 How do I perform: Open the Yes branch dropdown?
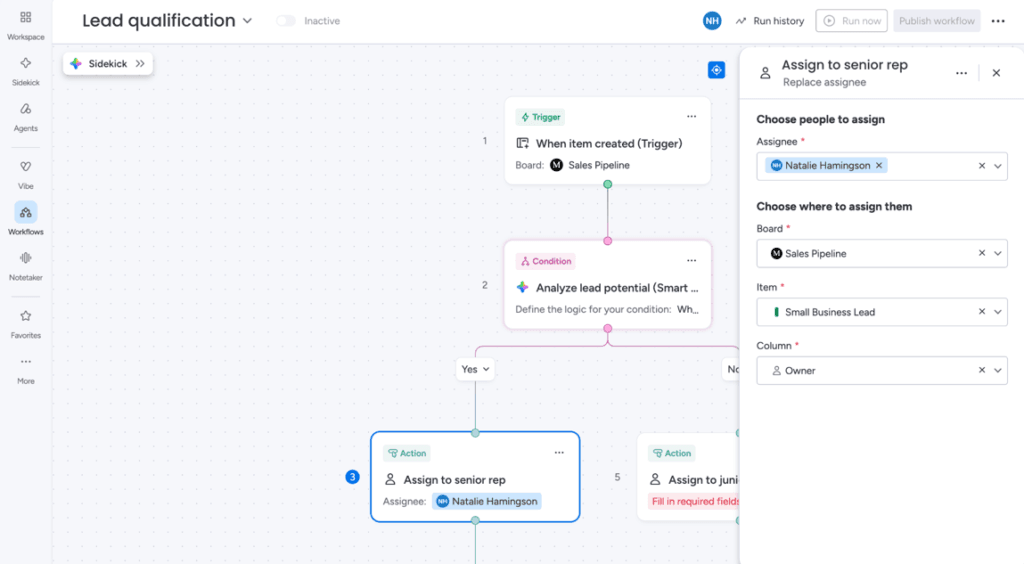[475, 369]
